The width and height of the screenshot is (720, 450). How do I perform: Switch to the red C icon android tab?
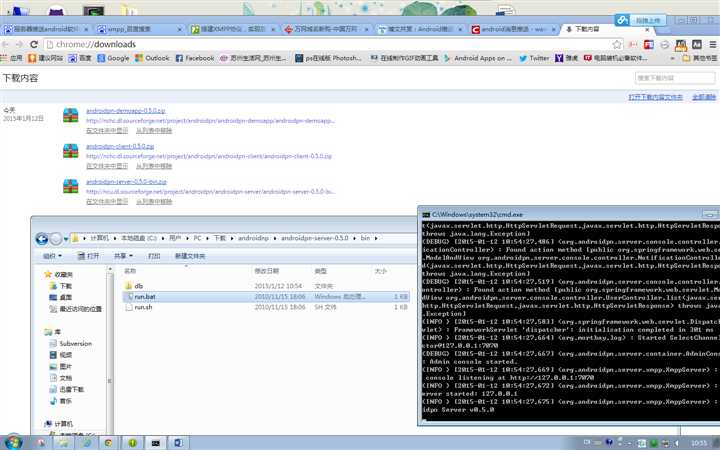coord(513,29)
